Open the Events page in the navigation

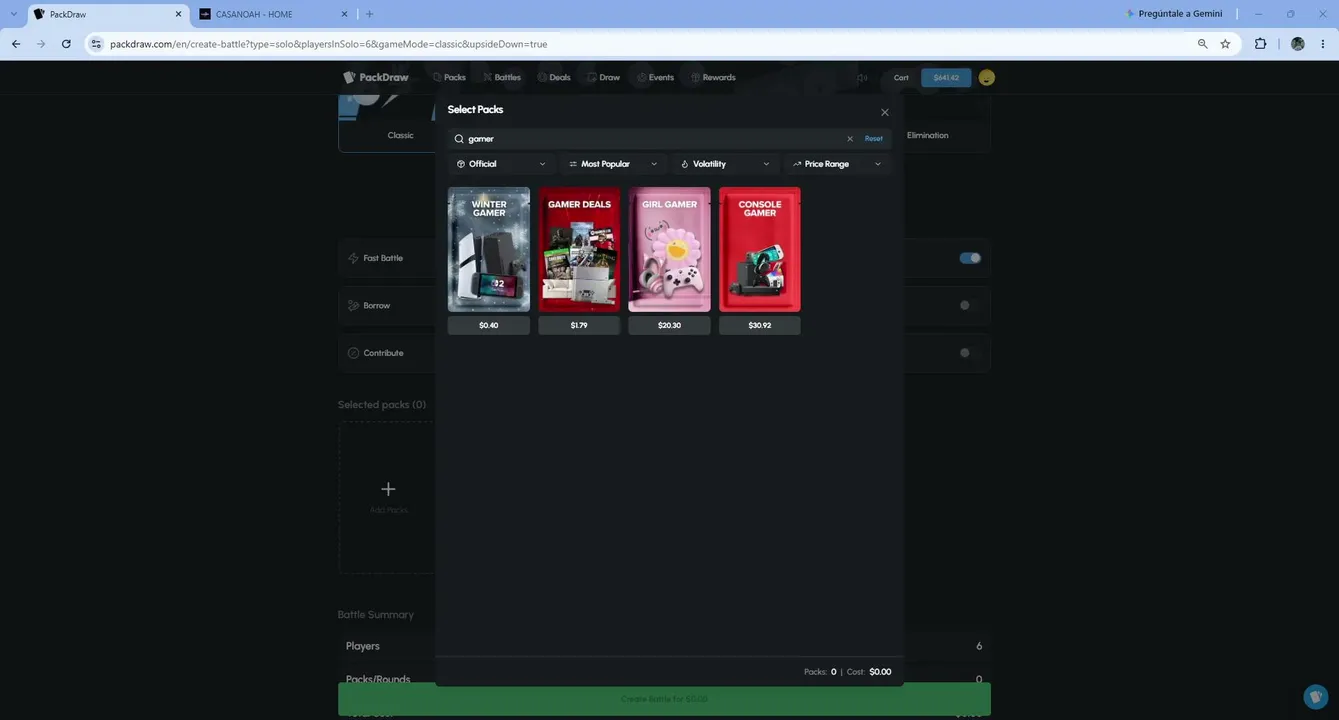tap(656, 77)
